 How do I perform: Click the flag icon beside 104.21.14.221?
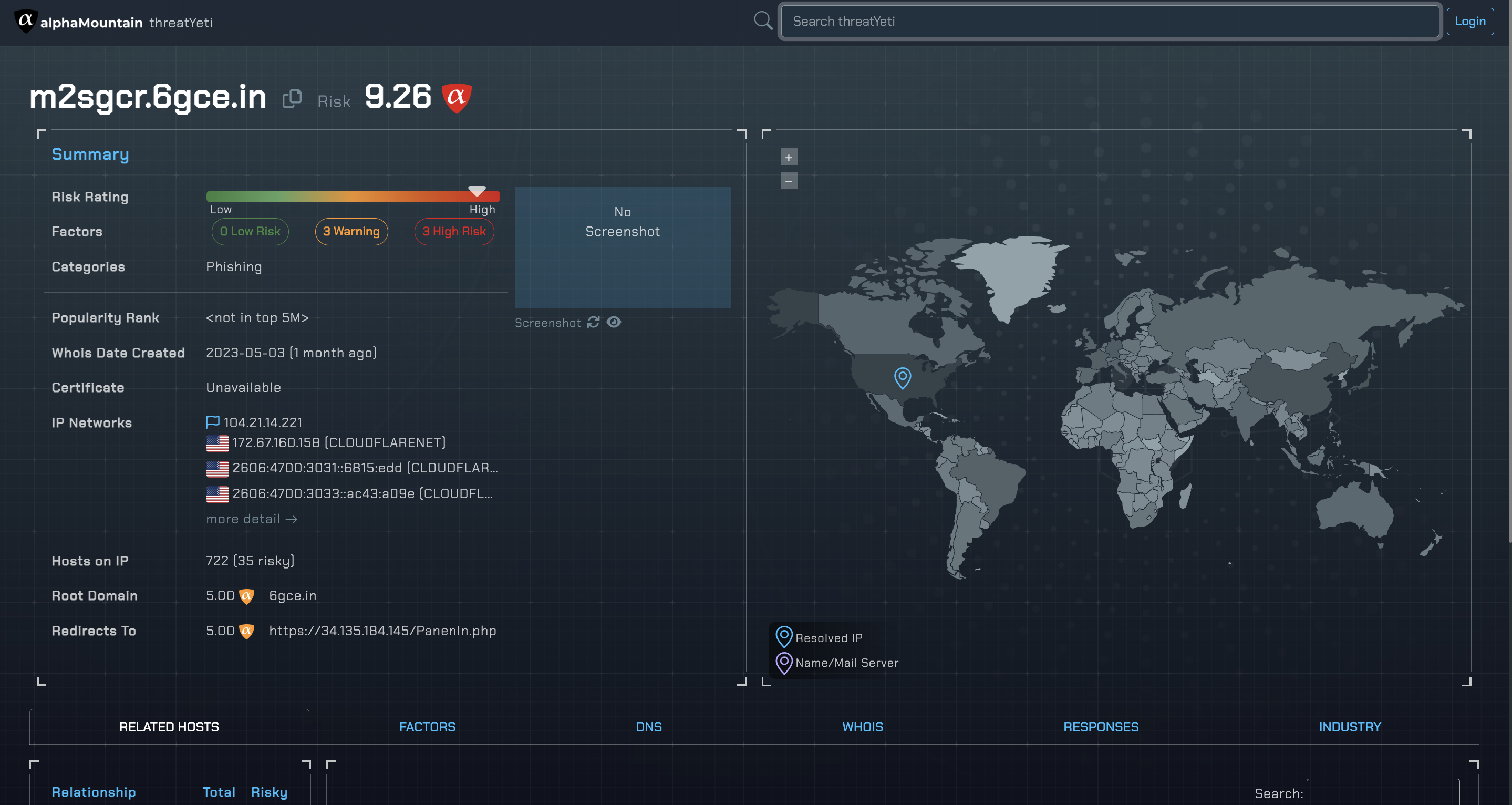[x=212, y=421]
